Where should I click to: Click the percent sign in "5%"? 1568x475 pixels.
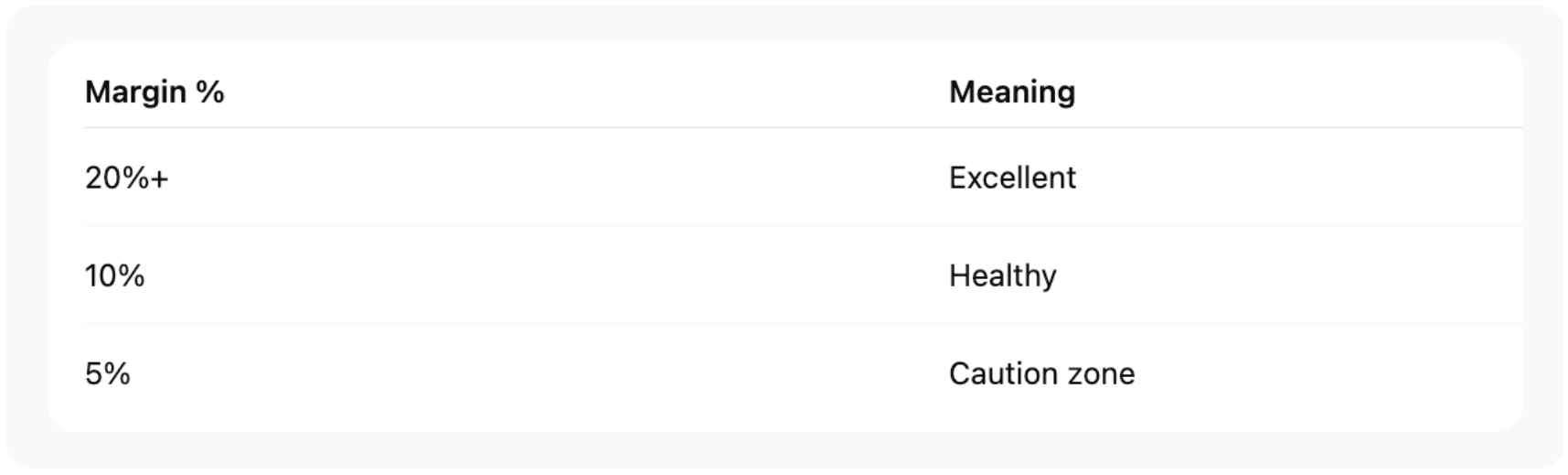pos(116,373)
